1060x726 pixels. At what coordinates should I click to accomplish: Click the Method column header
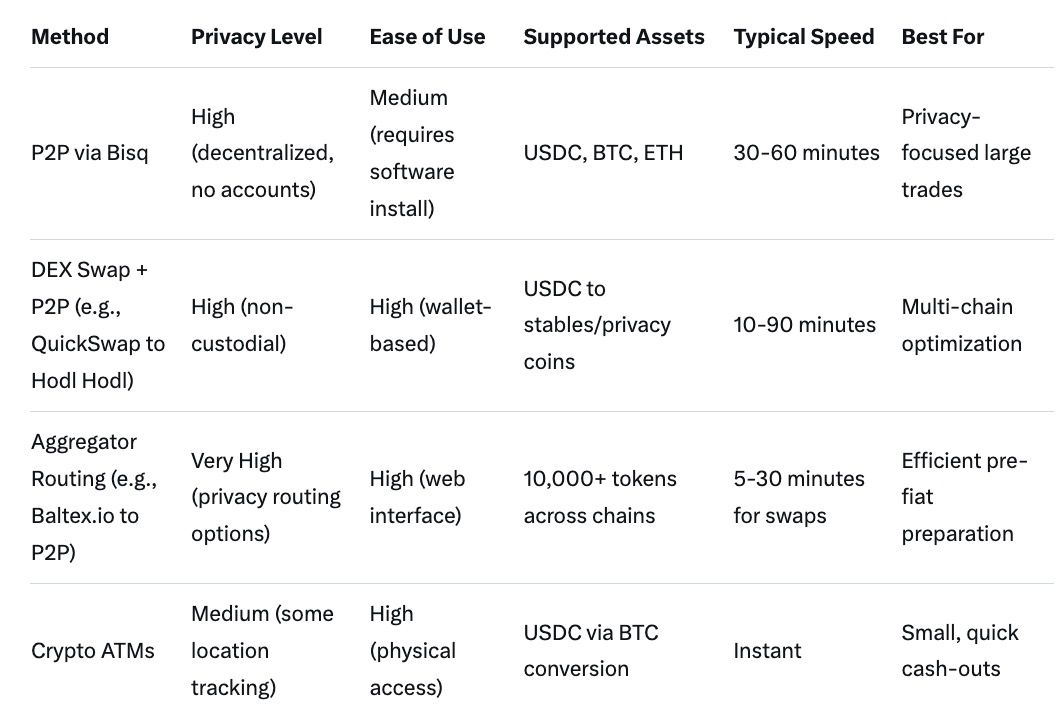click(70, 37)
